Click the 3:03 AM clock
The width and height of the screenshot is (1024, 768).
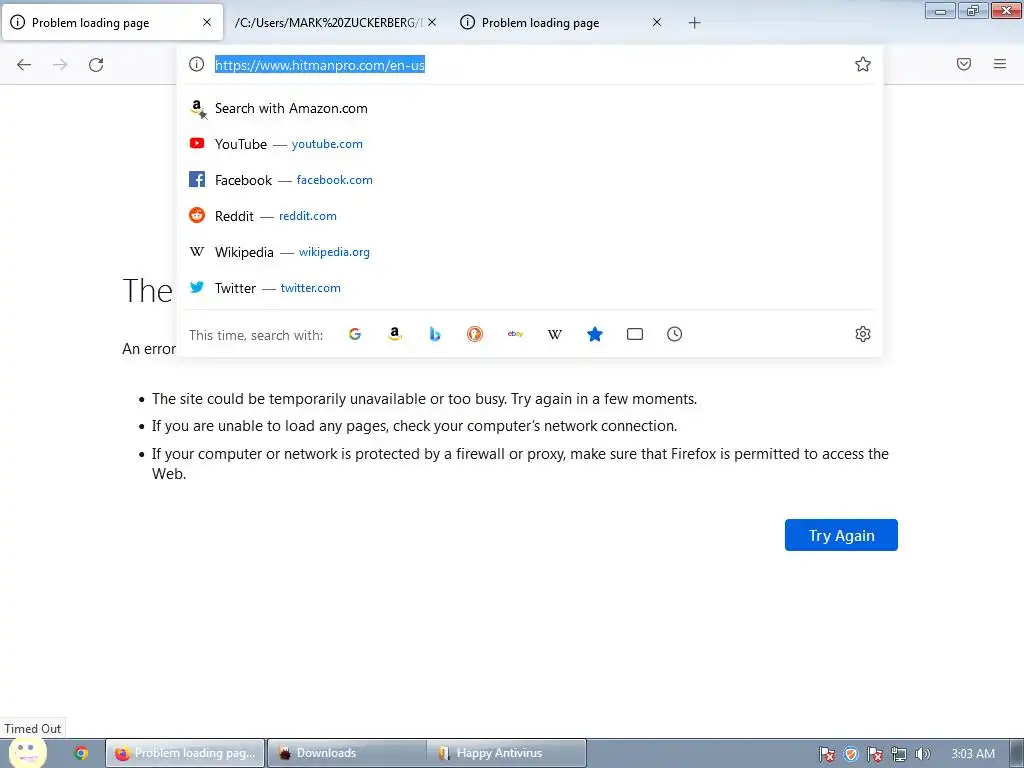(x=973, y=754)
